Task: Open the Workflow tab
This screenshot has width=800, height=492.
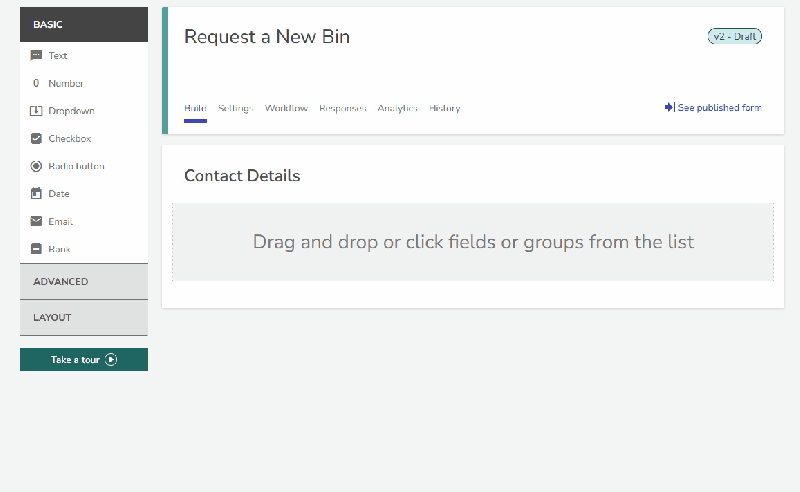Action: coord(286,108)
